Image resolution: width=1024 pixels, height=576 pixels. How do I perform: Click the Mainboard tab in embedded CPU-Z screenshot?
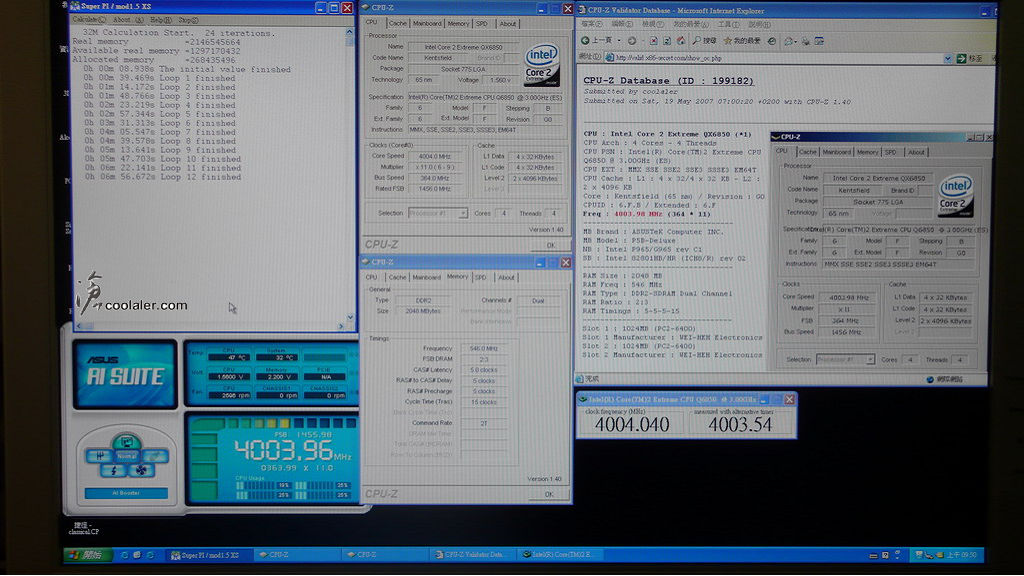(837, 152)
